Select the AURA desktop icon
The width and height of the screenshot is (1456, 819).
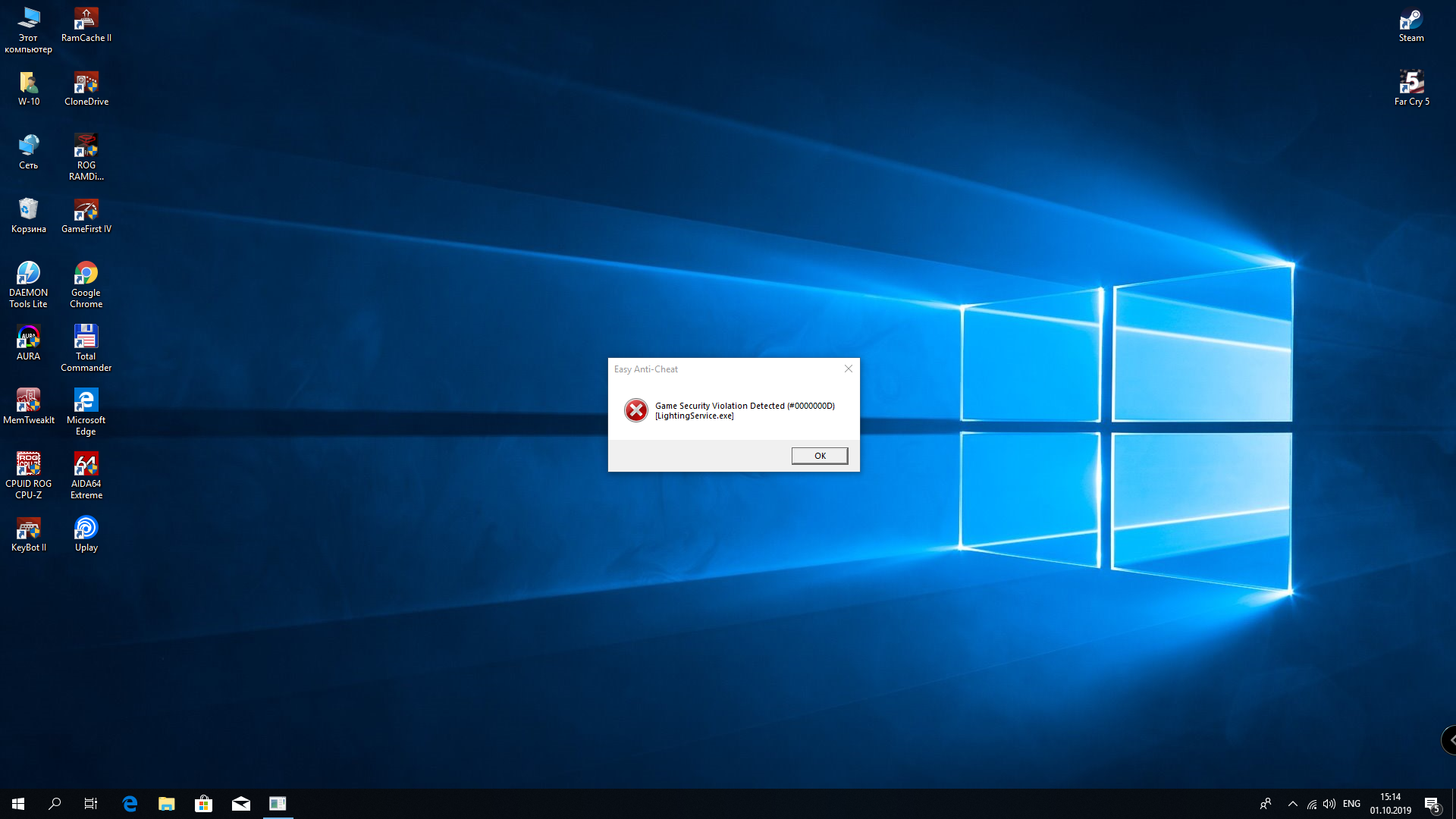(x=28, y=341)
